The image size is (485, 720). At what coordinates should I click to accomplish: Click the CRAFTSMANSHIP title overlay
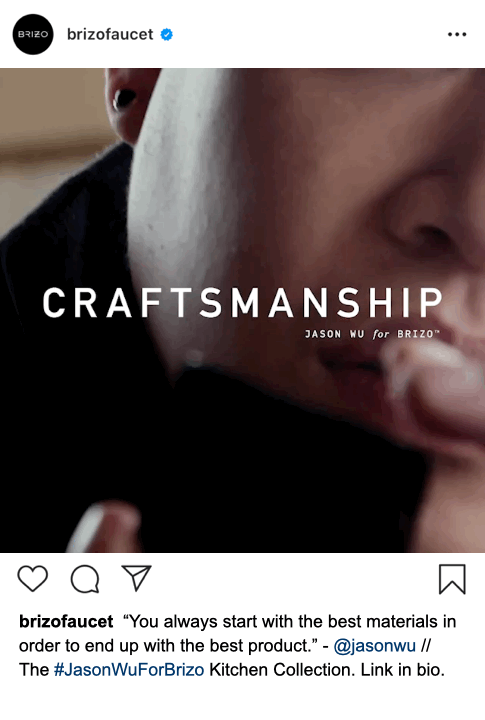tap(242, 303)
